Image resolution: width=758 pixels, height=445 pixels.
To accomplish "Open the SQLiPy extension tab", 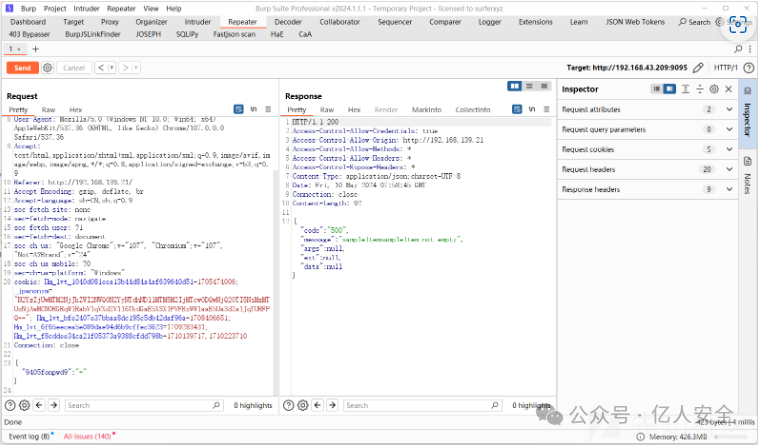I will point(187,34).
